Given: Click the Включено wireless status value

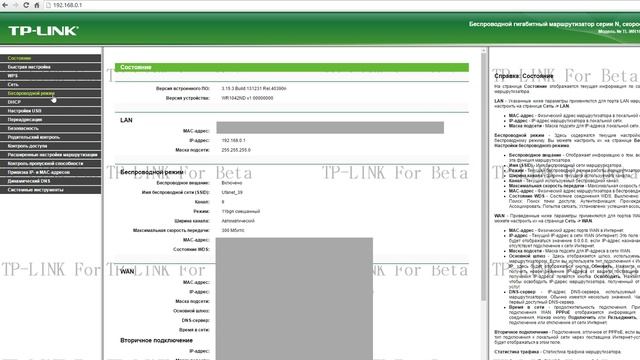Looking at the screenshot, I should [231, 183].
